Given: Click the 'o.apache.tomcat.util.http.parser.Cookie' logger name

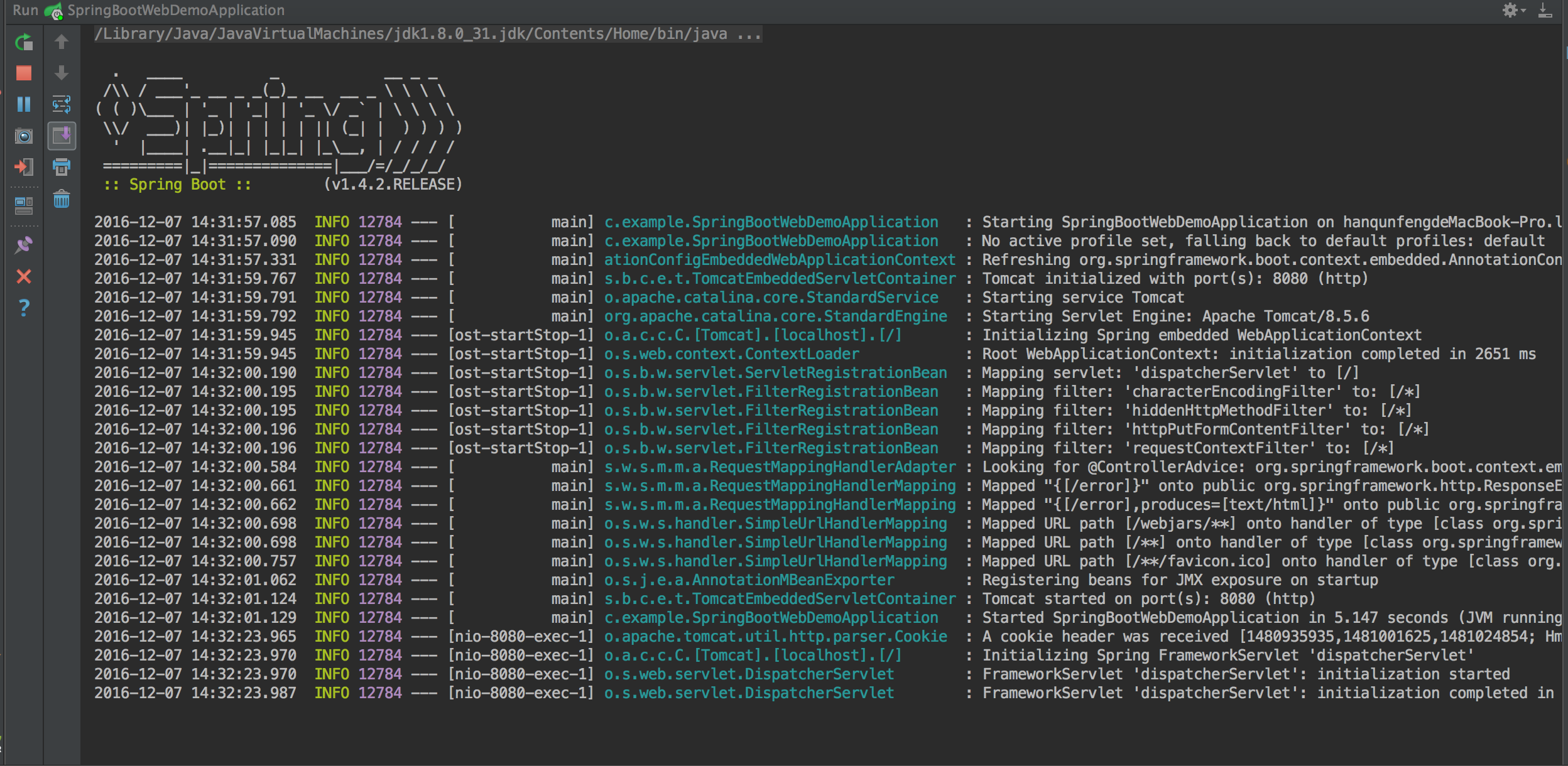Looking at the screenshot, I should pos(775,637).
